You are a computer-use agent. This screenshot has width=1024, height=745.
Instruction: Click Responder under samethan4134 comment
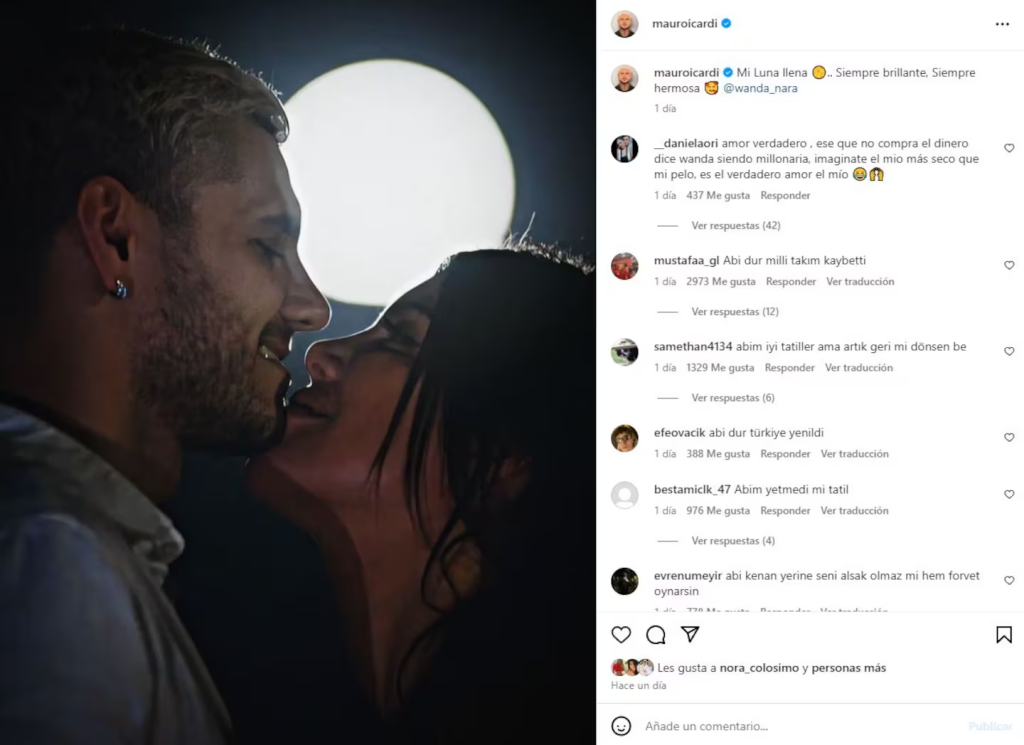790,368
